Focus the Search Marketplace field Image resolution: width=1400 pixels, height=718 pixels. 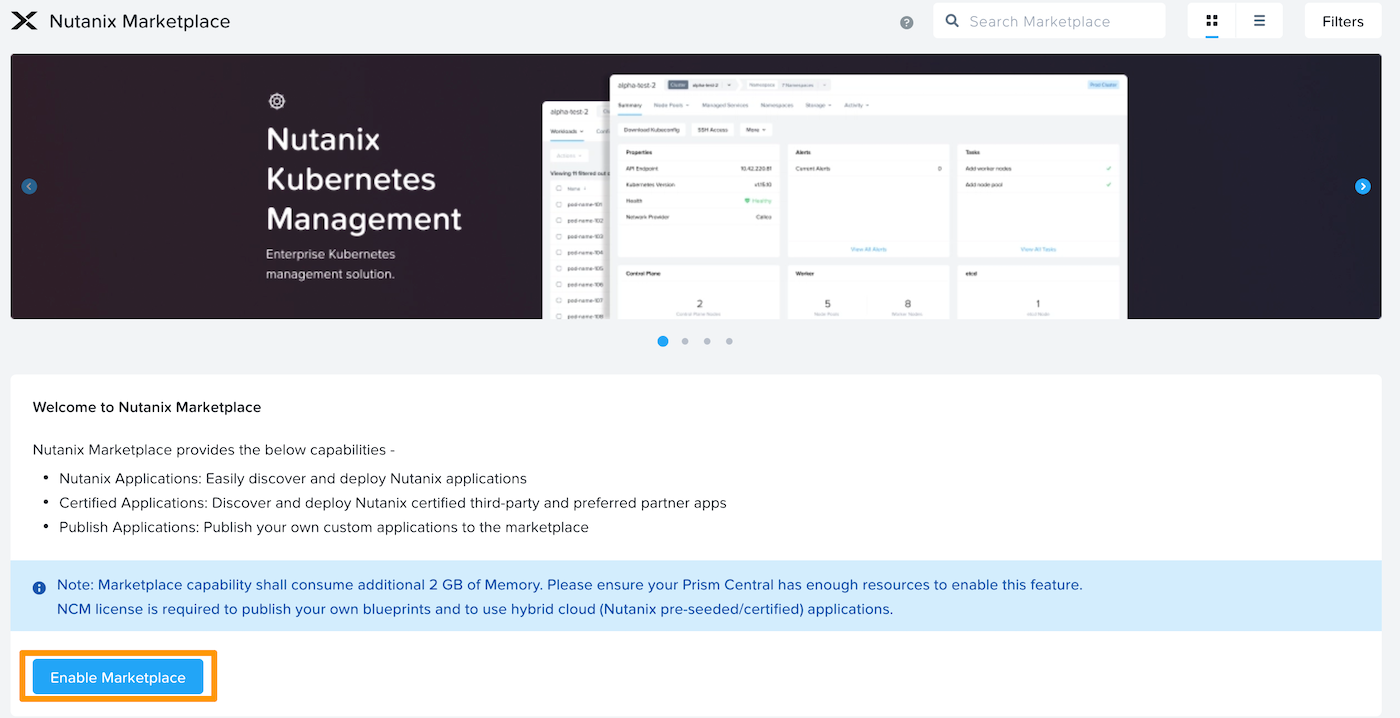click(x=1060, y=21)
